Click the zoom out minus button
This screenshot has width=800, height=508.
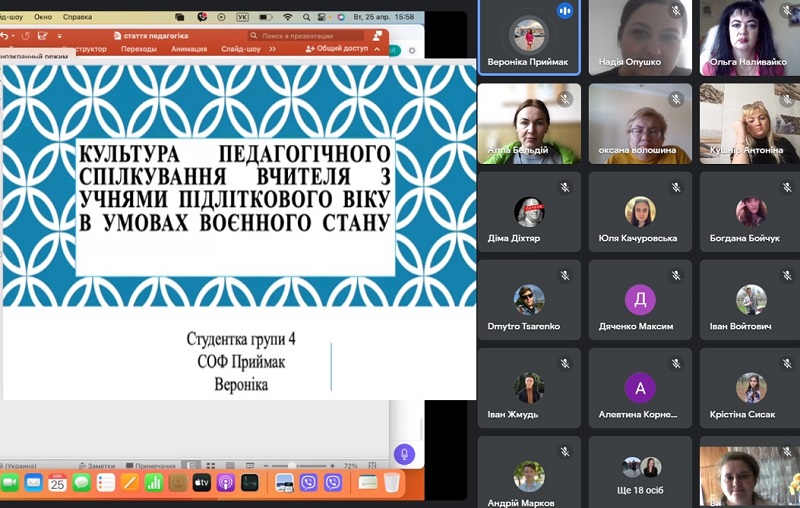point(265,466)
